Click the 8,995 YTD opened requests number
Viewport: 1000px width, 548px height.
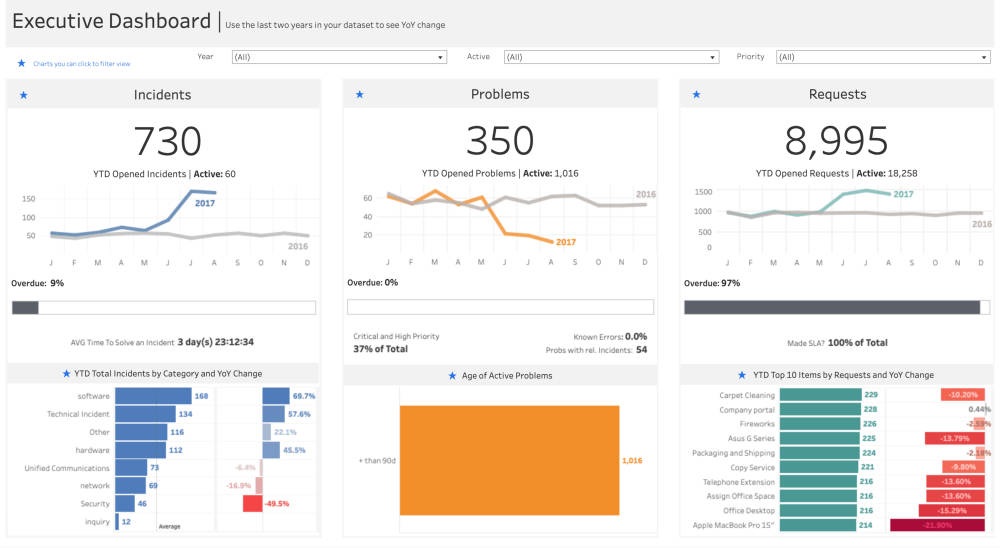pyautogui.click(x=836, y=140)
